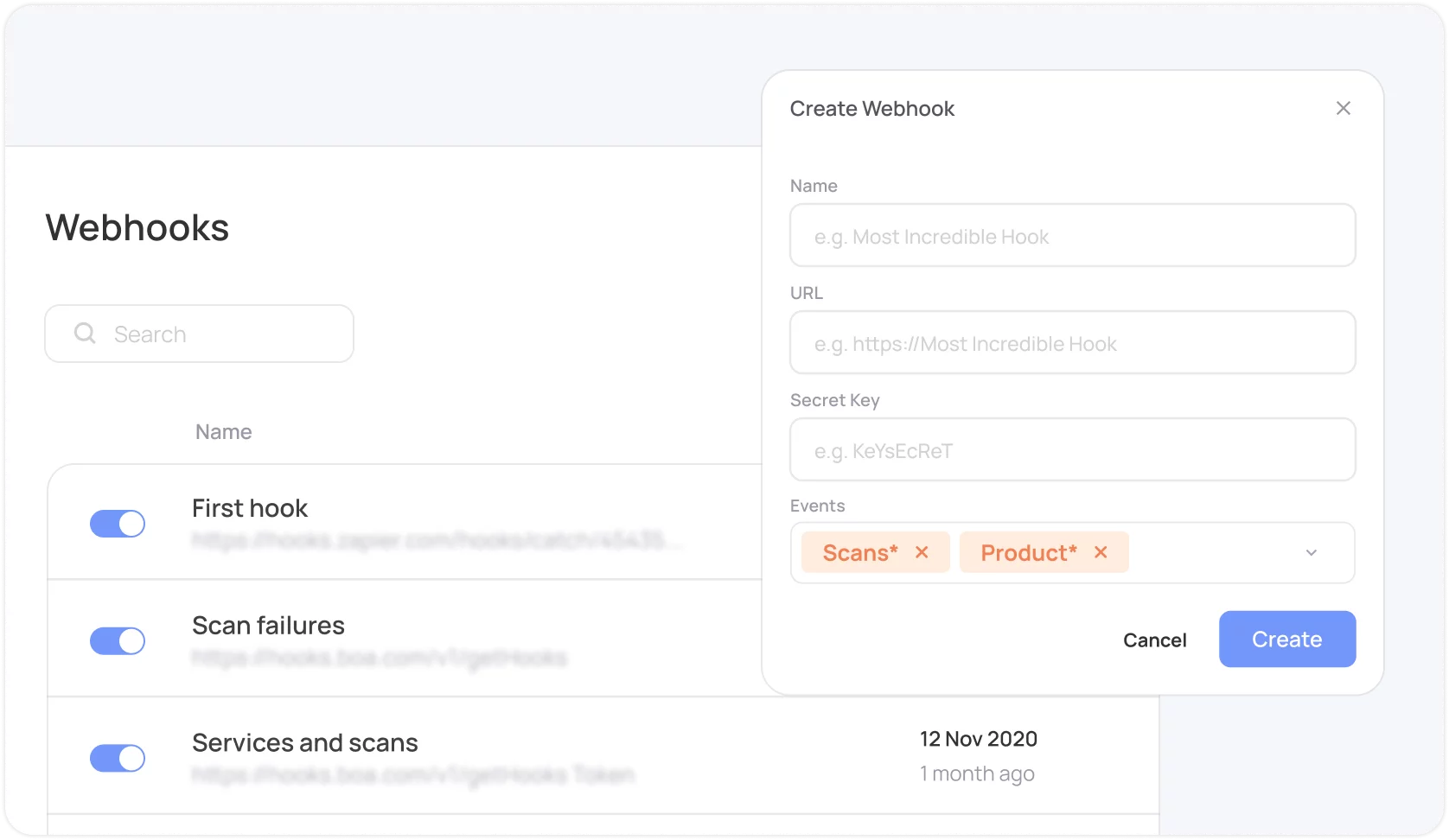
Task: Click the webhook Name input field
Action: coord(1073,235)
